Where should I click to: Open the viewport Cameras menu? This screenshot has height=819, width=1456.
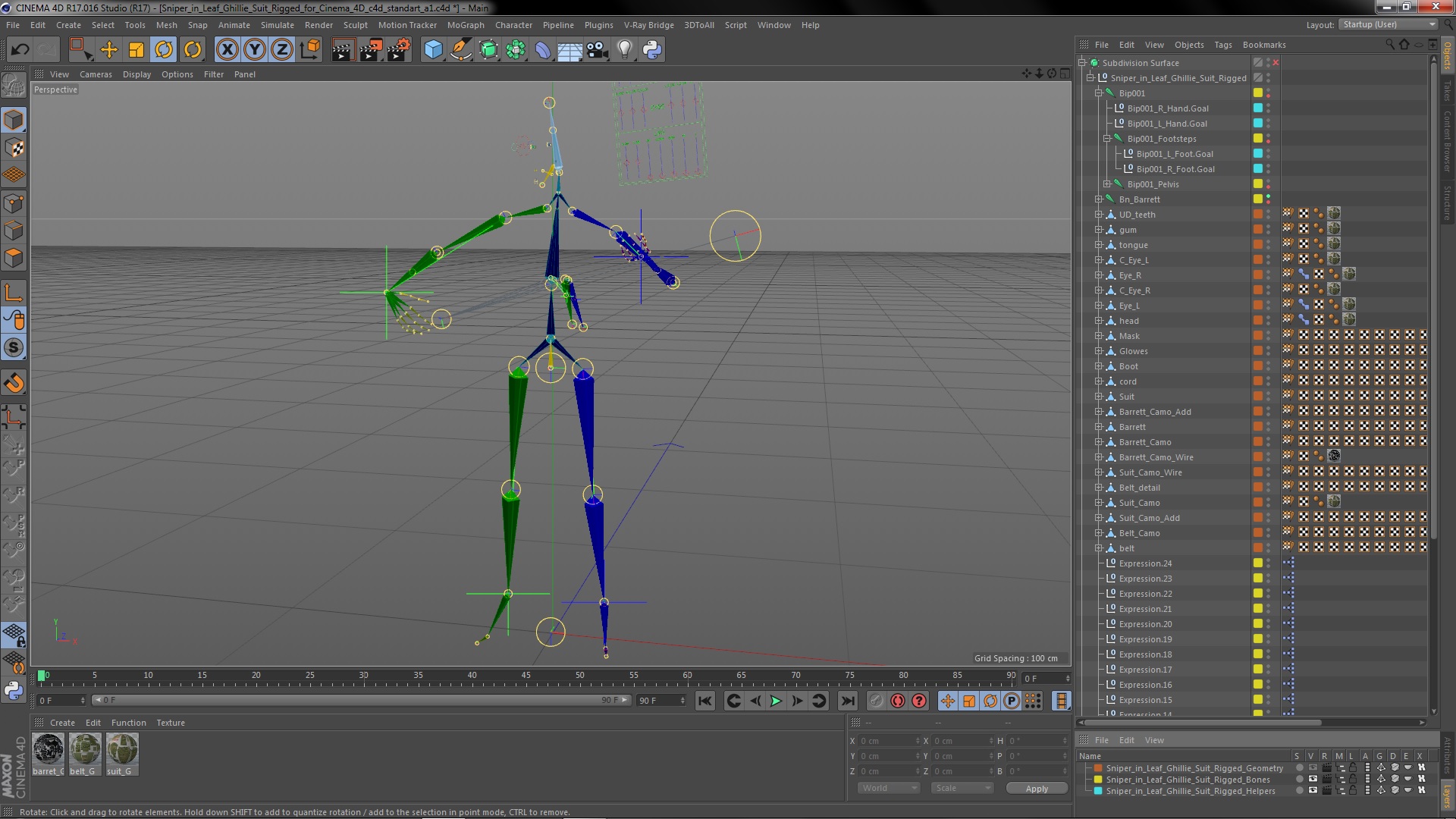96,74
